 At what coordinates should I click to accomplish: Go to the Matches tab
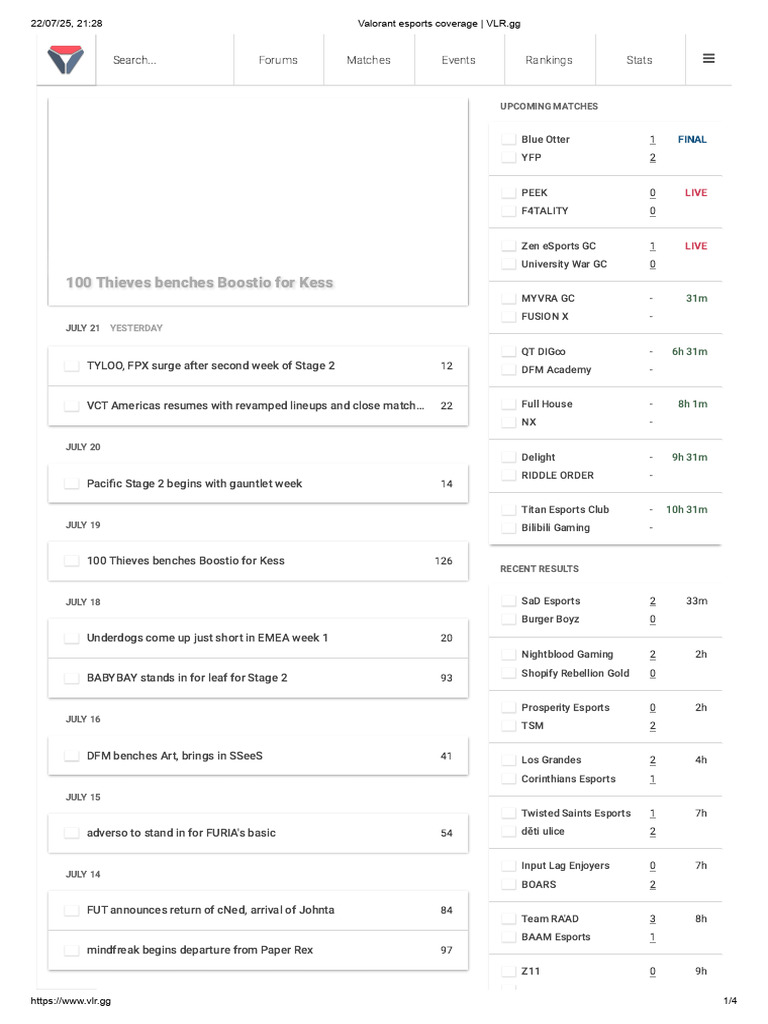(x=368, y=60)
